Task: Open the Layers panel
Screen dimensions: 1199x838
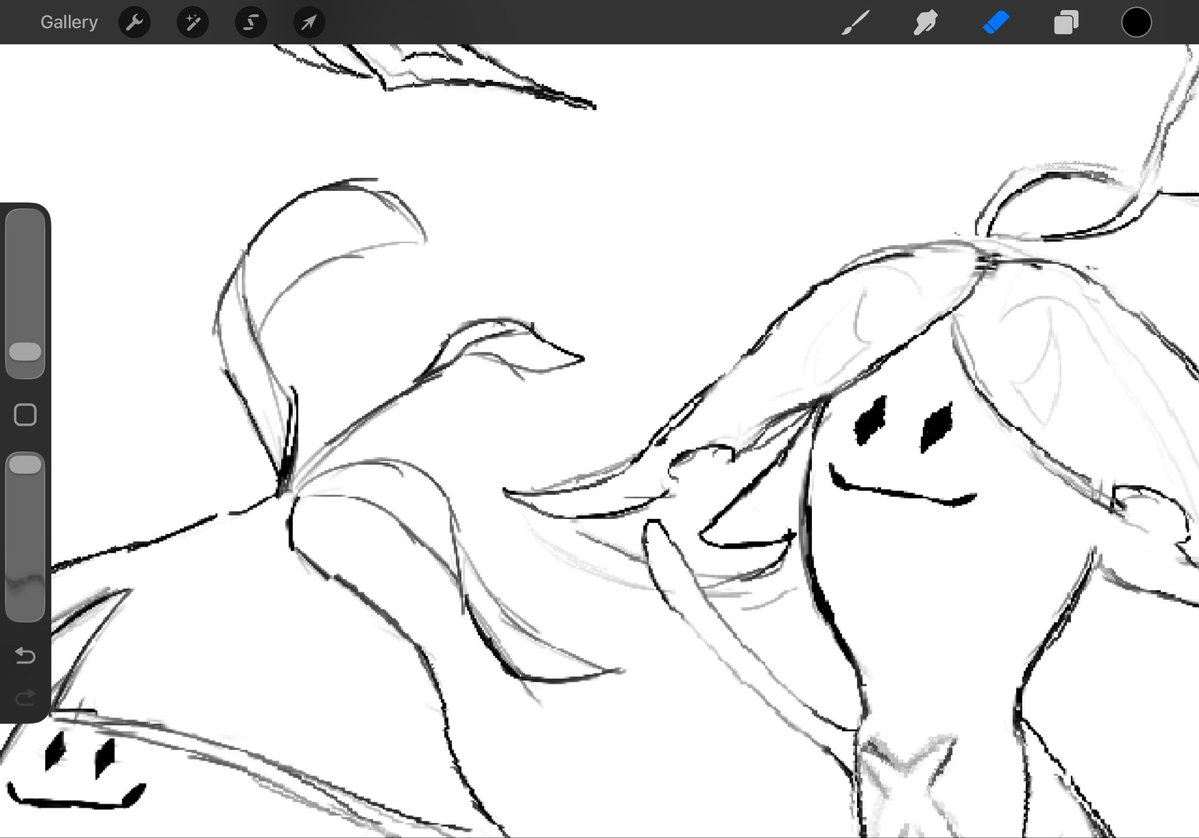Action: coord(1066,22)
